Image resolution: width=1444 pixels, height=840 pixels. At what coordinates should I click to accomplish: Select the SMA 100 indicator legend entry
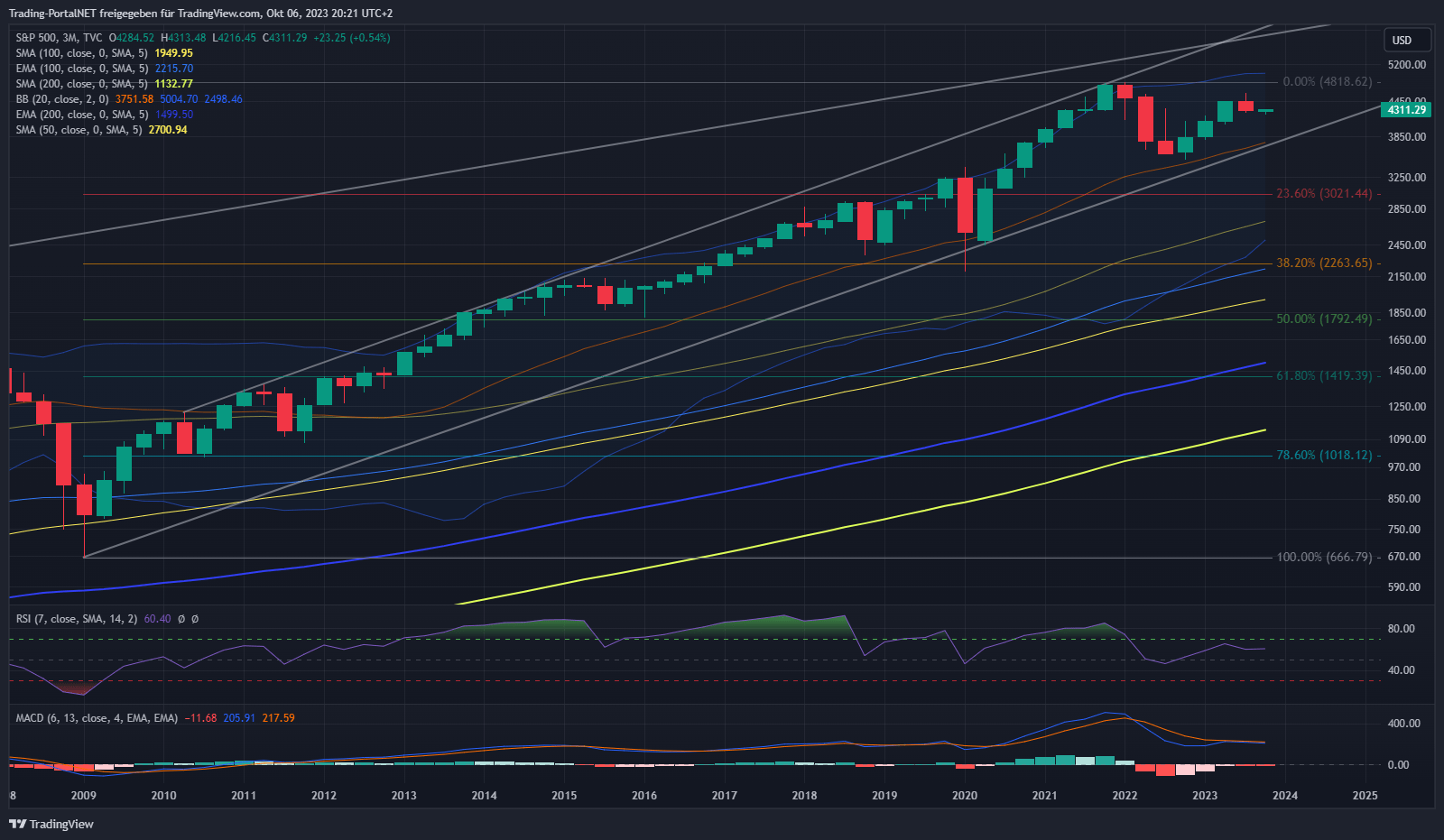tap(81, 53)
